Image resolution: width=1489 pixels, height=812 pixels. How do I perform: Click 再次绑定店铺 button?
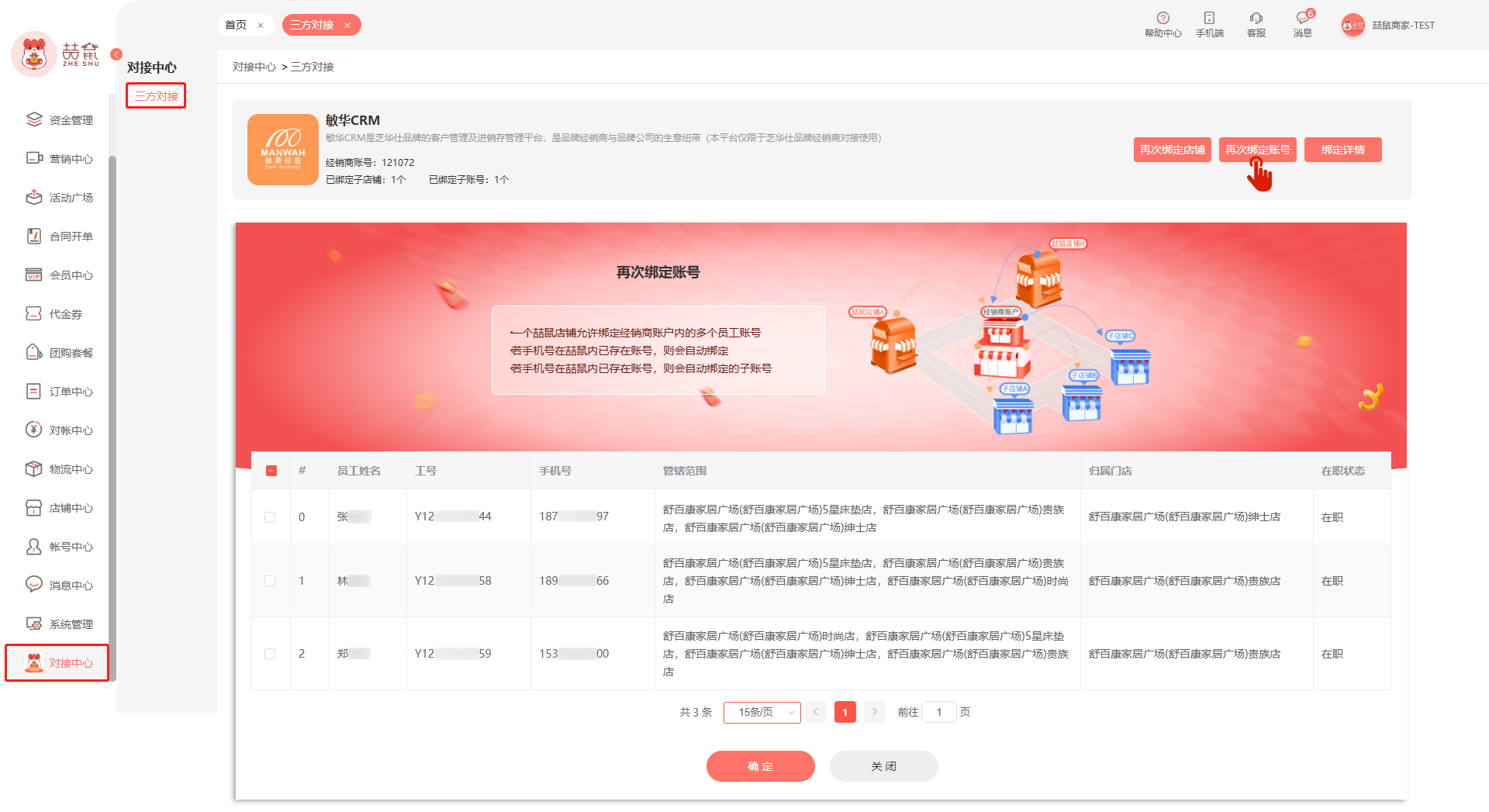coord(1172,150)
